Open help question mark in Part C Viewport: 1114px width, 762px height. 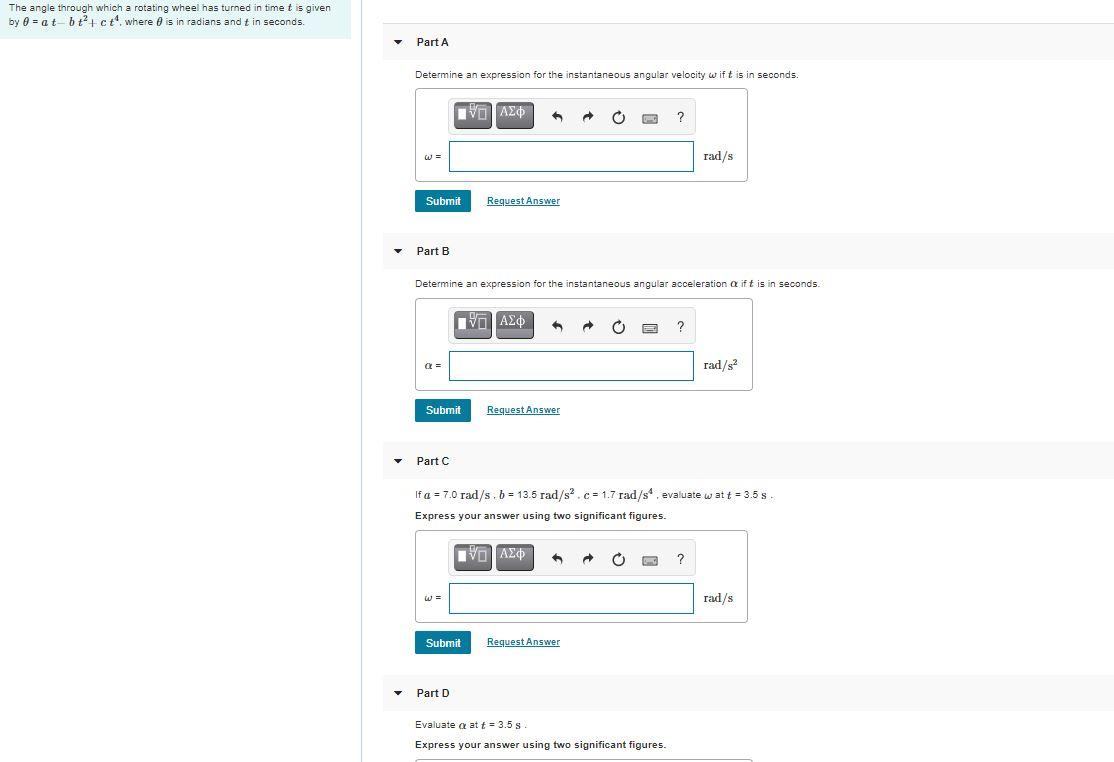(681, 559)
